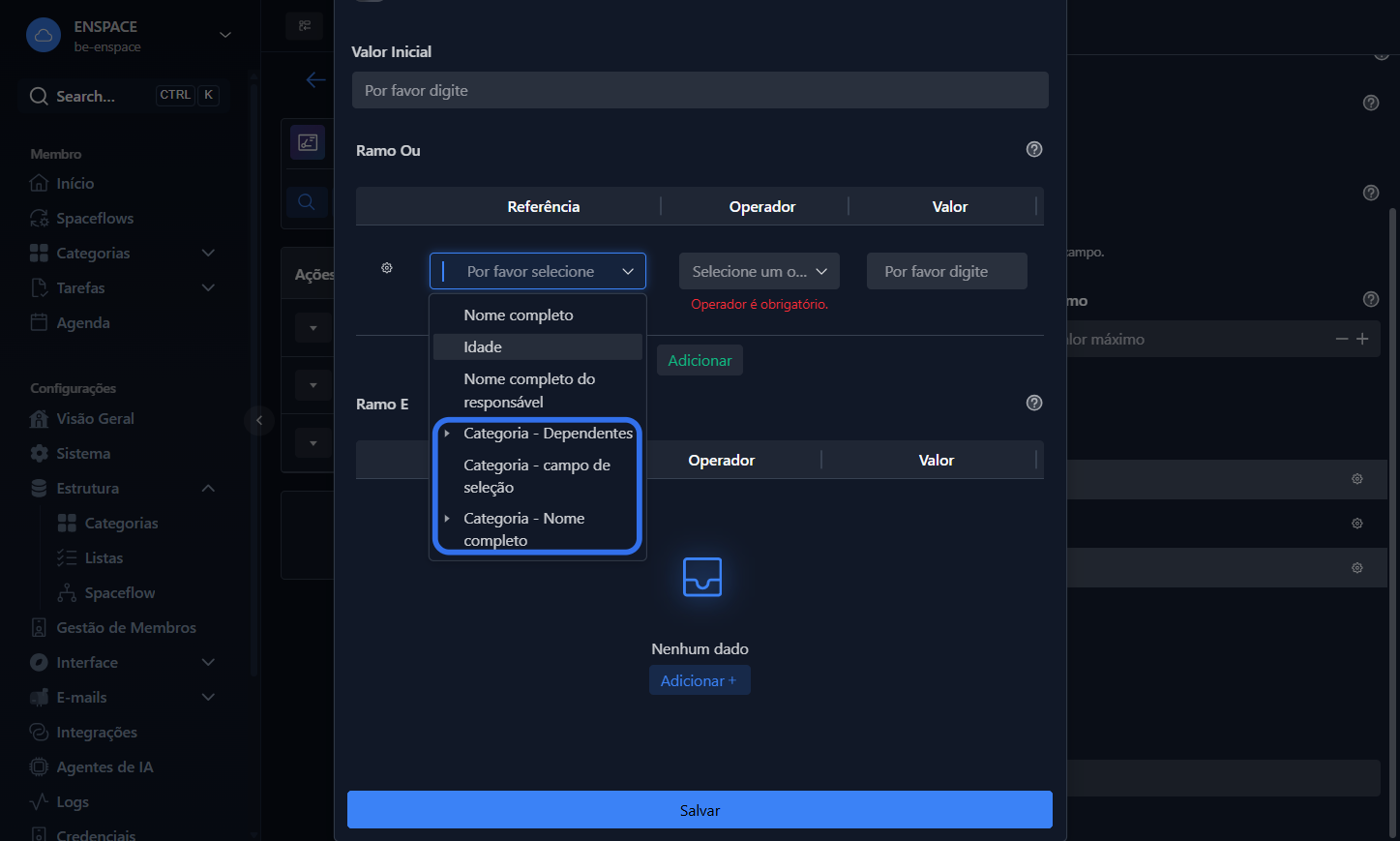Open Spaceflows in the sidebar
The height and width of the screenshot is (841, 1400).
tap(81, 218)
